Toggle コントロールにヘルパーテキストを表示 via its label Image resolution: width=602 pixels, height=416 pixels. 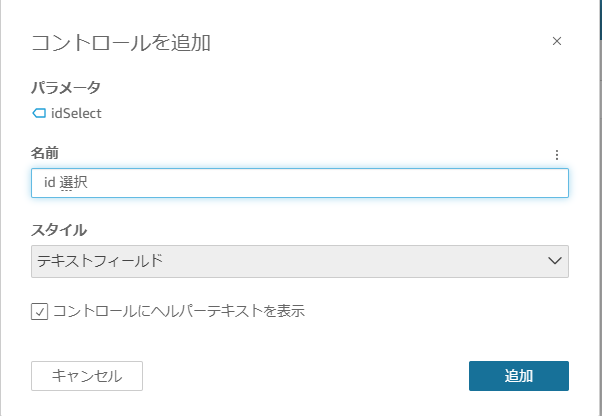click(x=178, y=311)
